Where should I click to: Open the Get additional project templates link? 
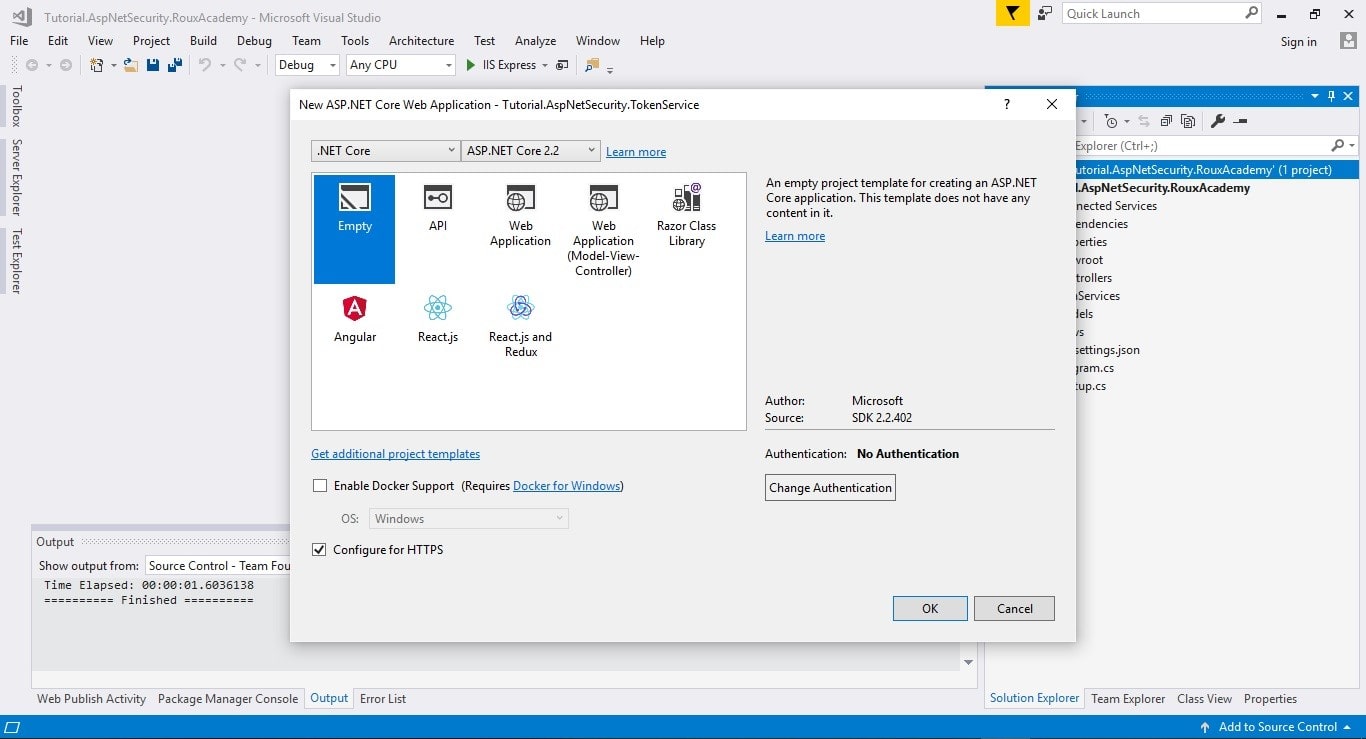point(395,453)
